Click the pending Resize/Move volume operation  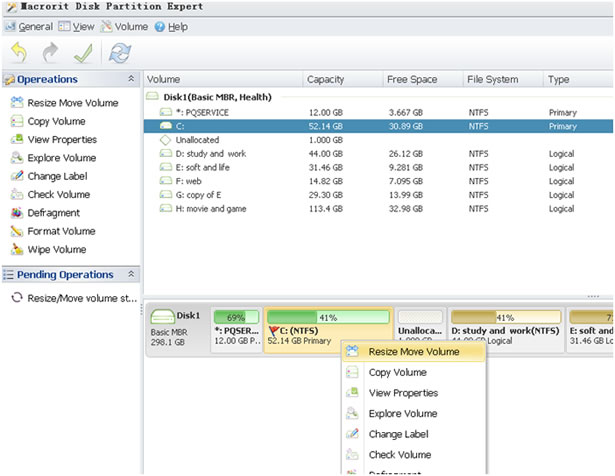click(74, 298)
